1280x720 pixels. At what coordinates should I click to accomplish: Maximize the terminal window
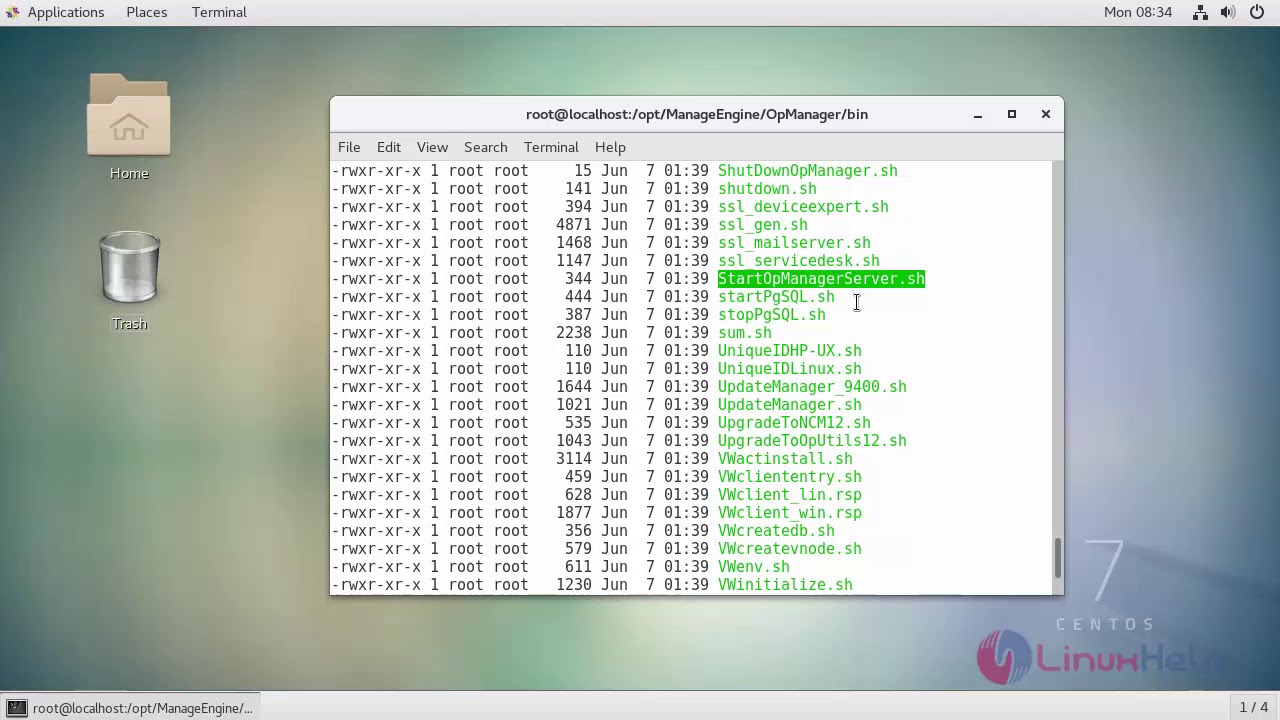point(1012,114)
